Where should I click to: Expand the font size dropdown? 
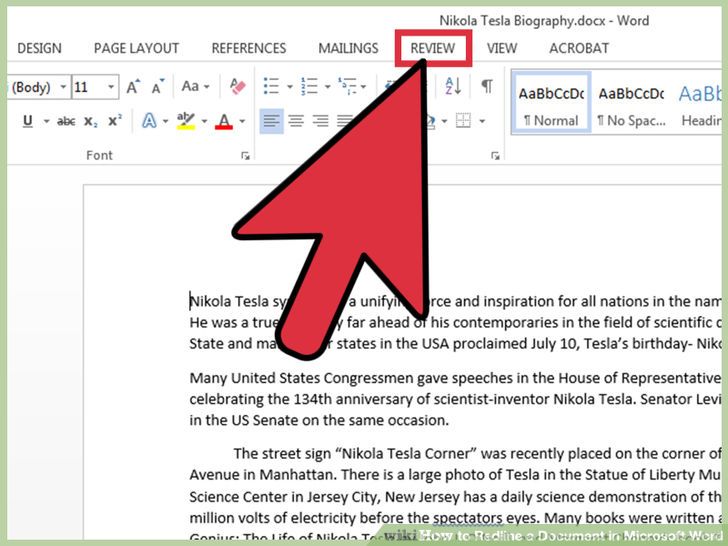tap(111, 87)
